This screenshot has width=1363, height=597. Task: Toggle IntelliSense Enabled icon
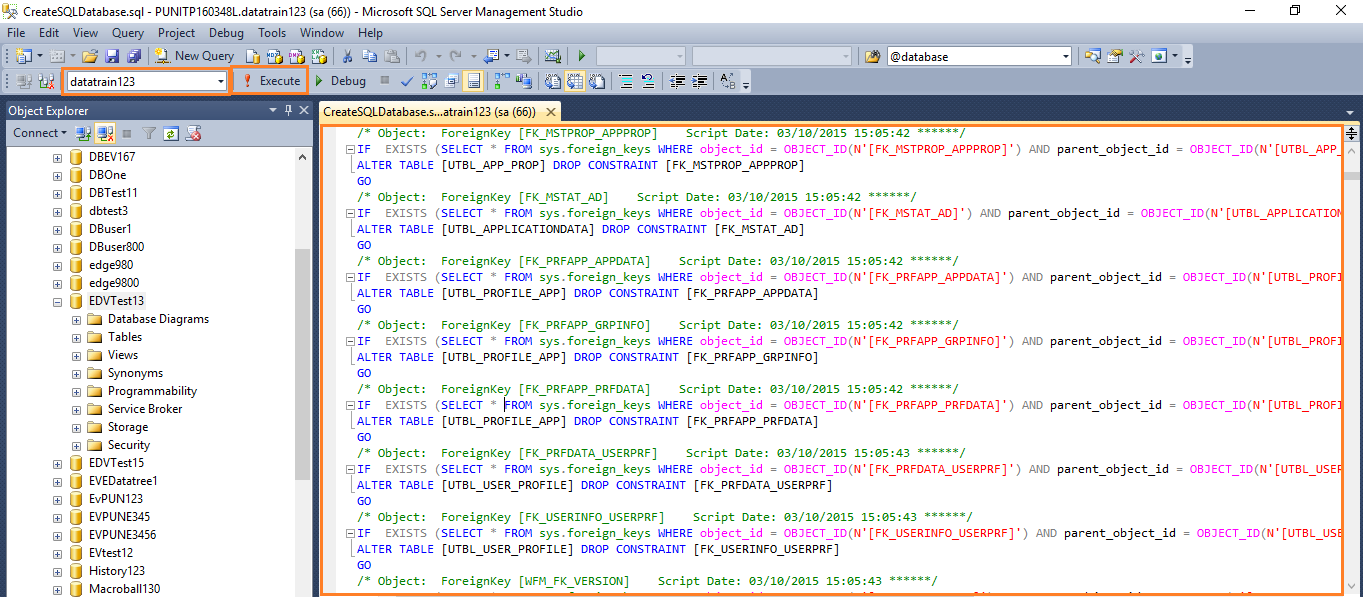pos(473,81)
